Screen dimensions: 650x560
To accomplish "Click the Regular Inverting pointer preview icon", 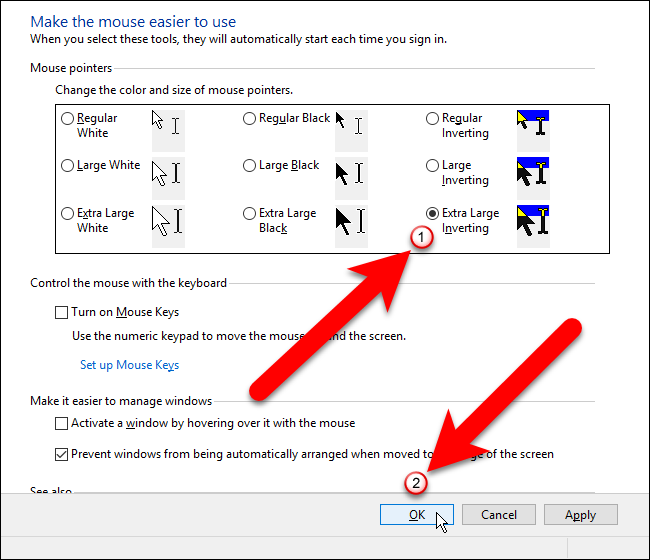I will 532,126.
